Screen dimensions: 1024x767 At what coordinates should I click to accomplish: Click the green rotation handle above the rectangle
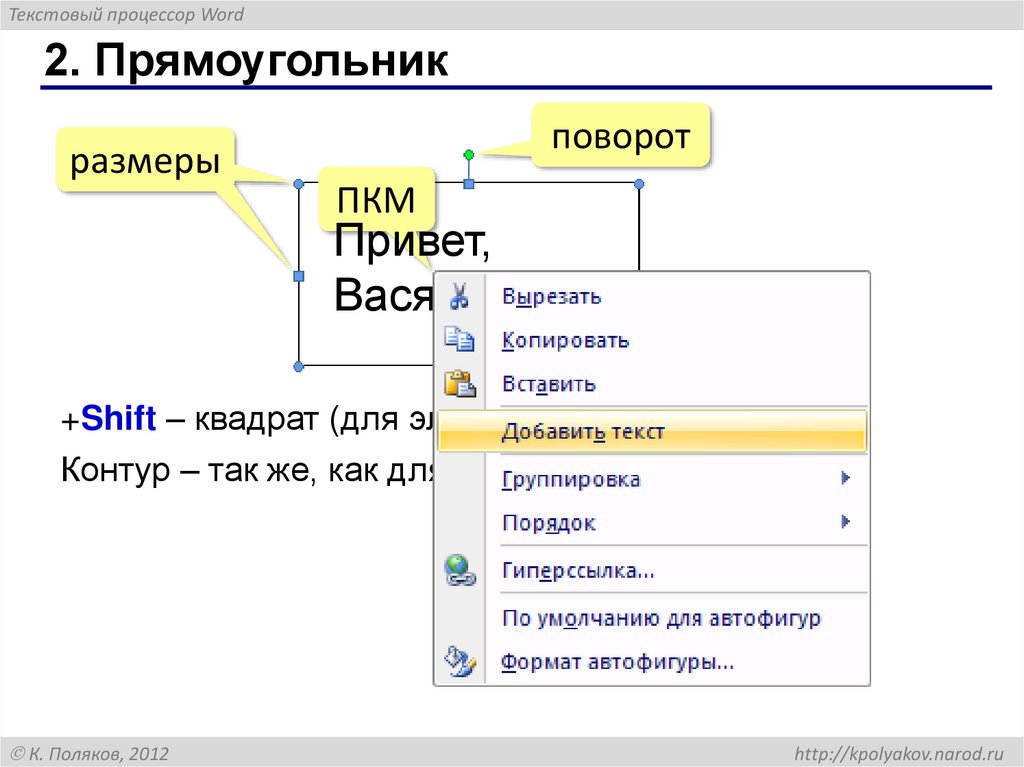[467, 155]
